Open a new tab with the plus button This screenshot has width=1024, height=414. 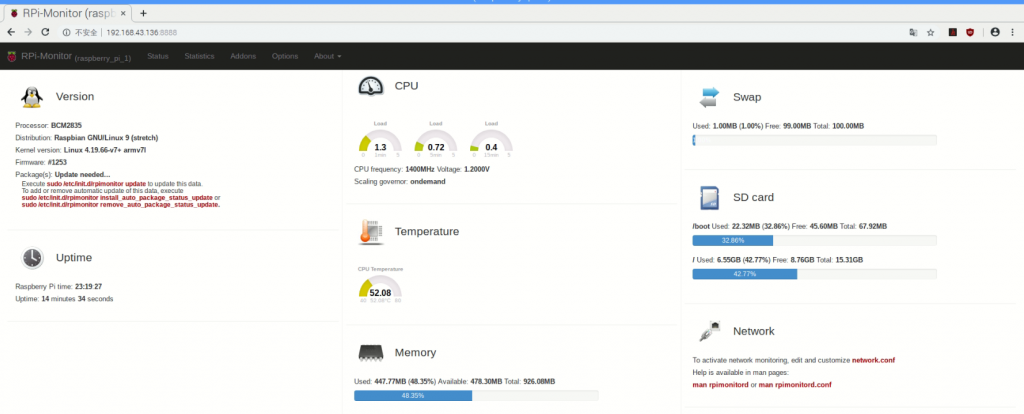tap(144, 13)
